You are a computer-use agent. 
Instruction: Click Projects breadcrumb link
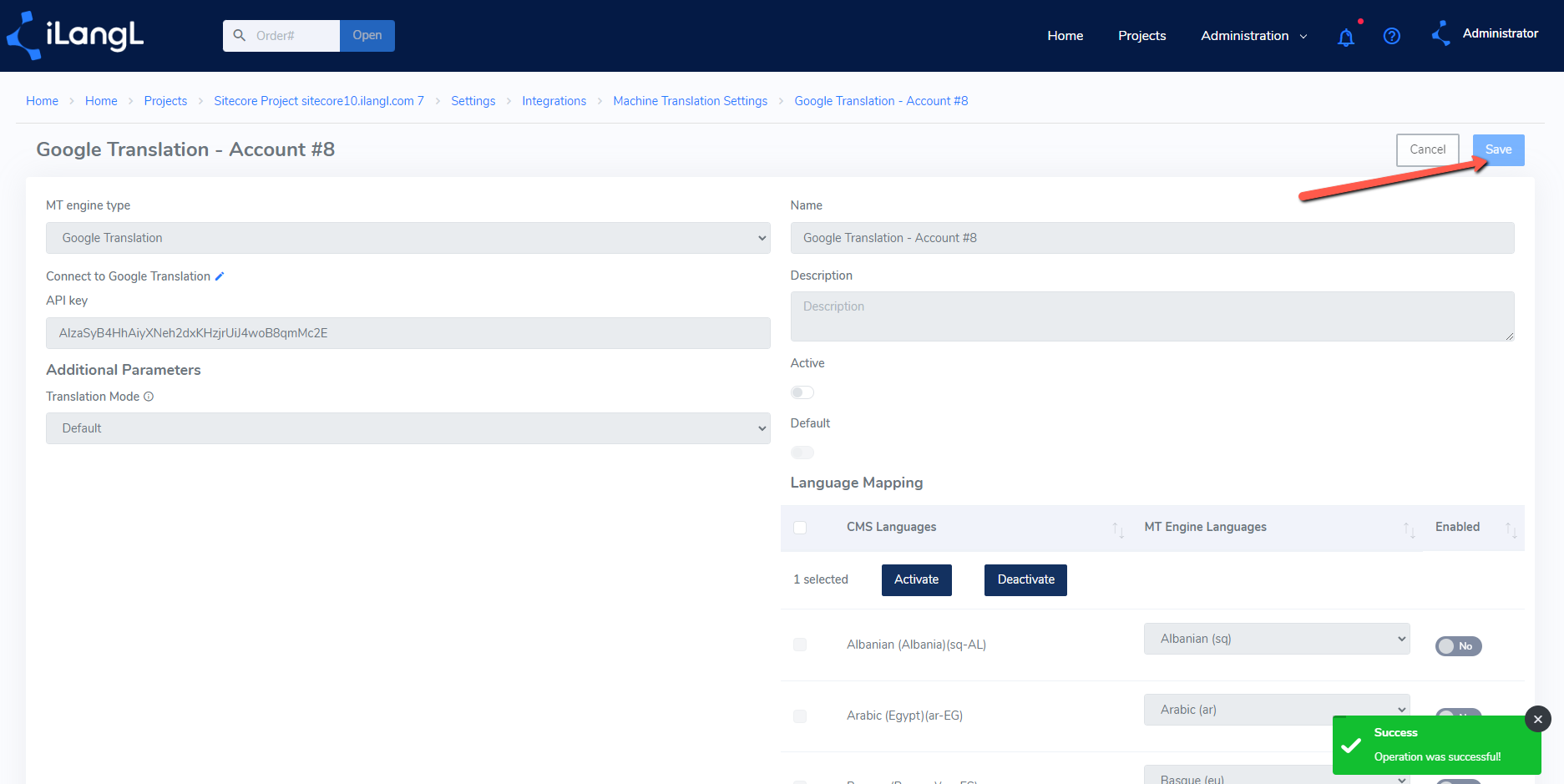coord(165,101)
